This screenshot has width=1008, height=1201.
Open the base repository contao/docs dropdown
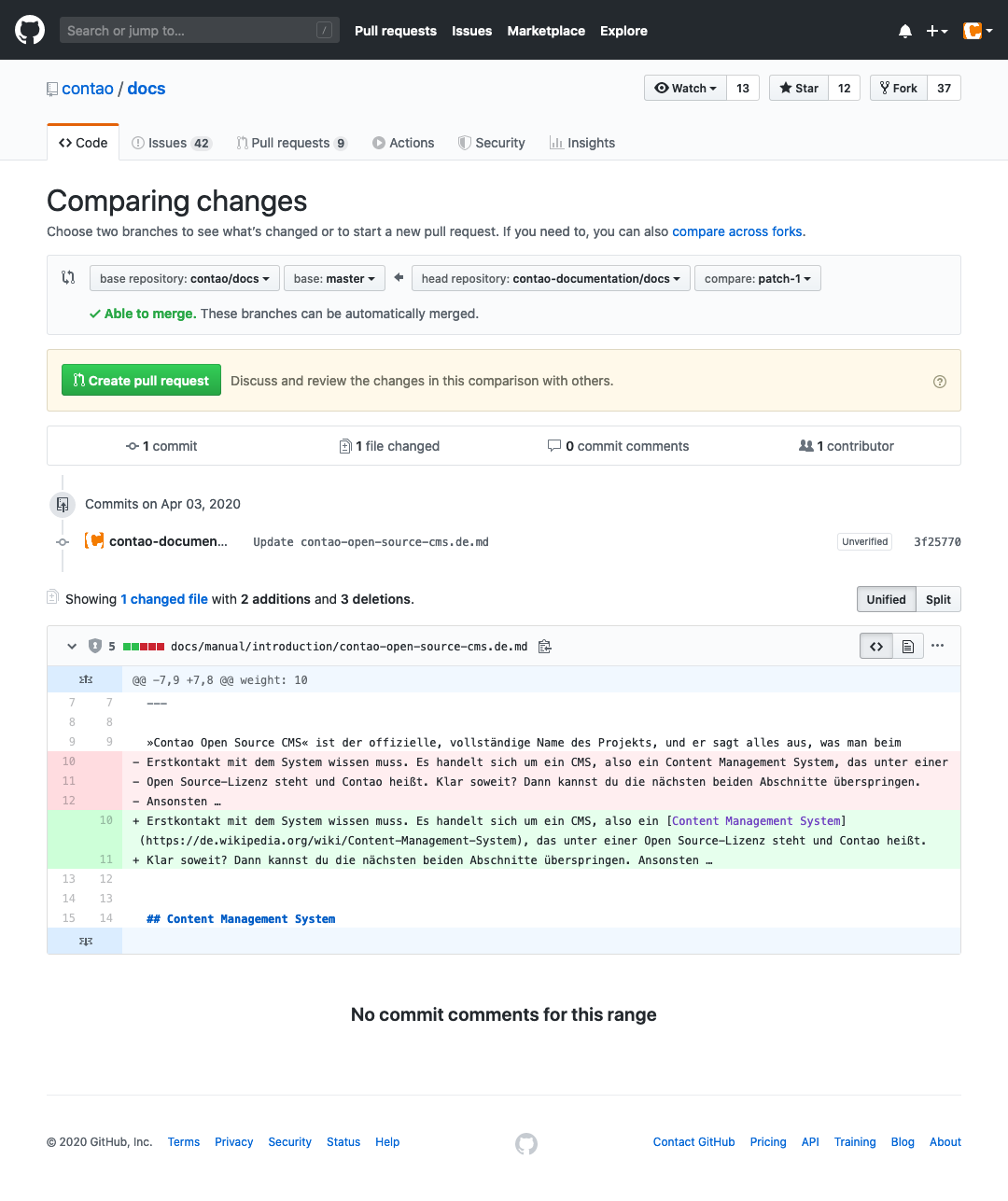(x=184, y=278)
